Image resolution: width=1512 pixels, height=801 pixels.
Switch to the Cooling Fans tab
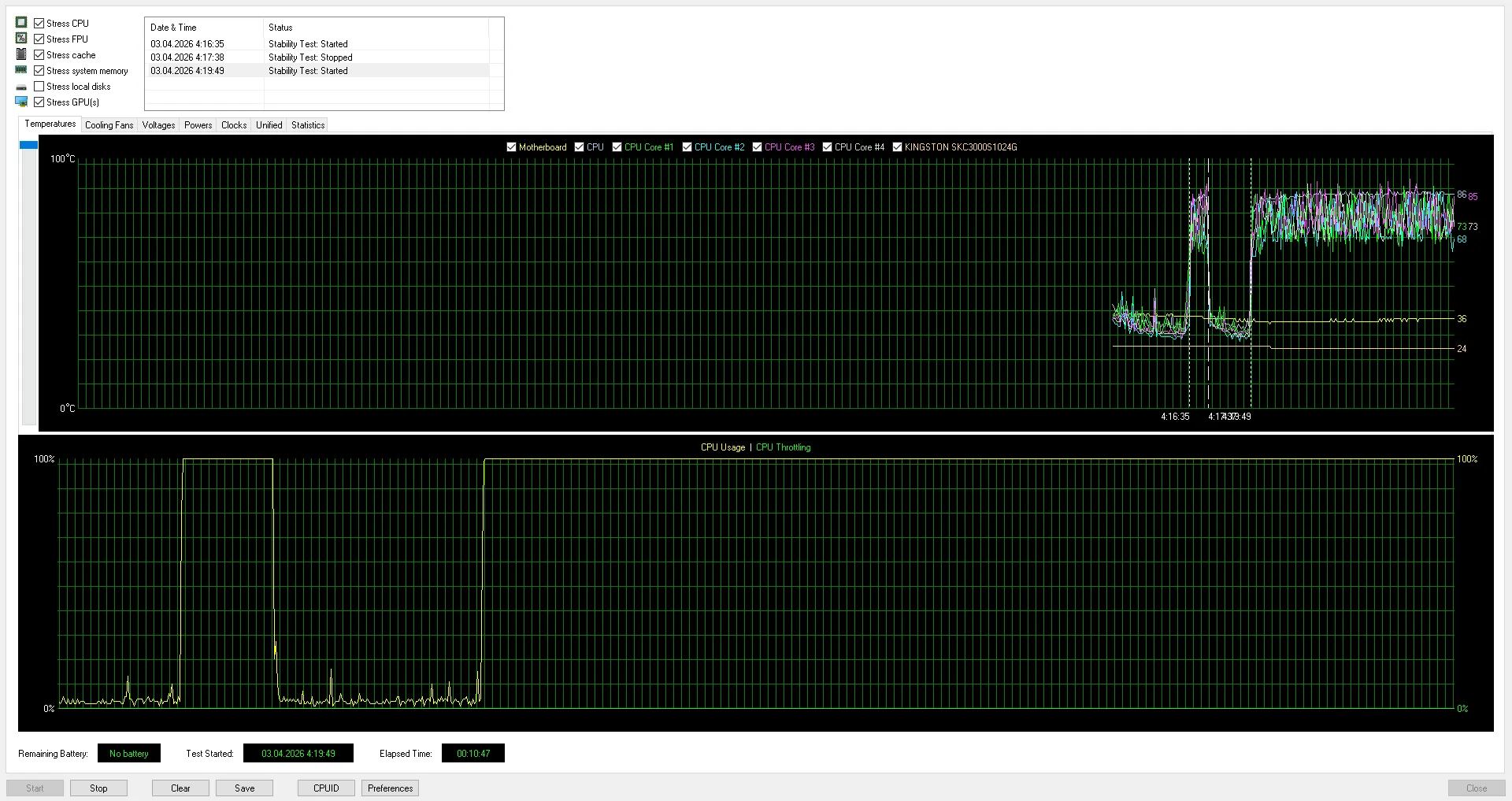tap(109, 125)
